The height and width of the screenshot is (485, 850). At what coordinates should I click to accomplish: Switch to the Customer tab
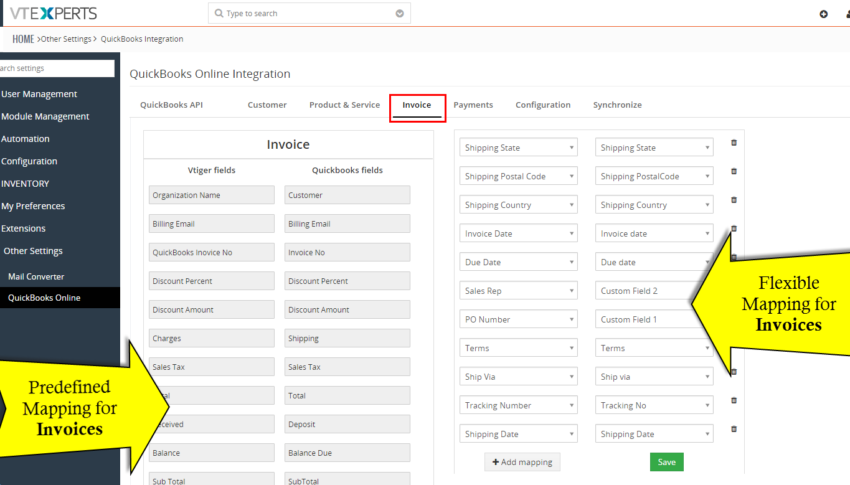(267, 105)
